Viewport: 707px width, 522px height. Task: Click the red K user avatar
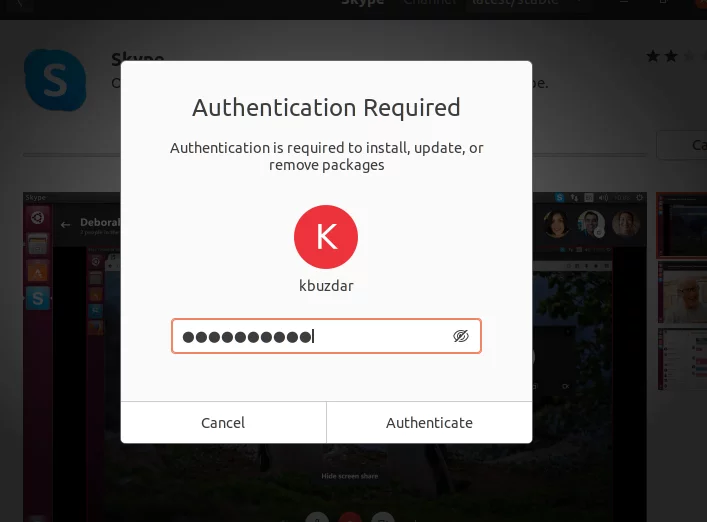click(326, 237)
